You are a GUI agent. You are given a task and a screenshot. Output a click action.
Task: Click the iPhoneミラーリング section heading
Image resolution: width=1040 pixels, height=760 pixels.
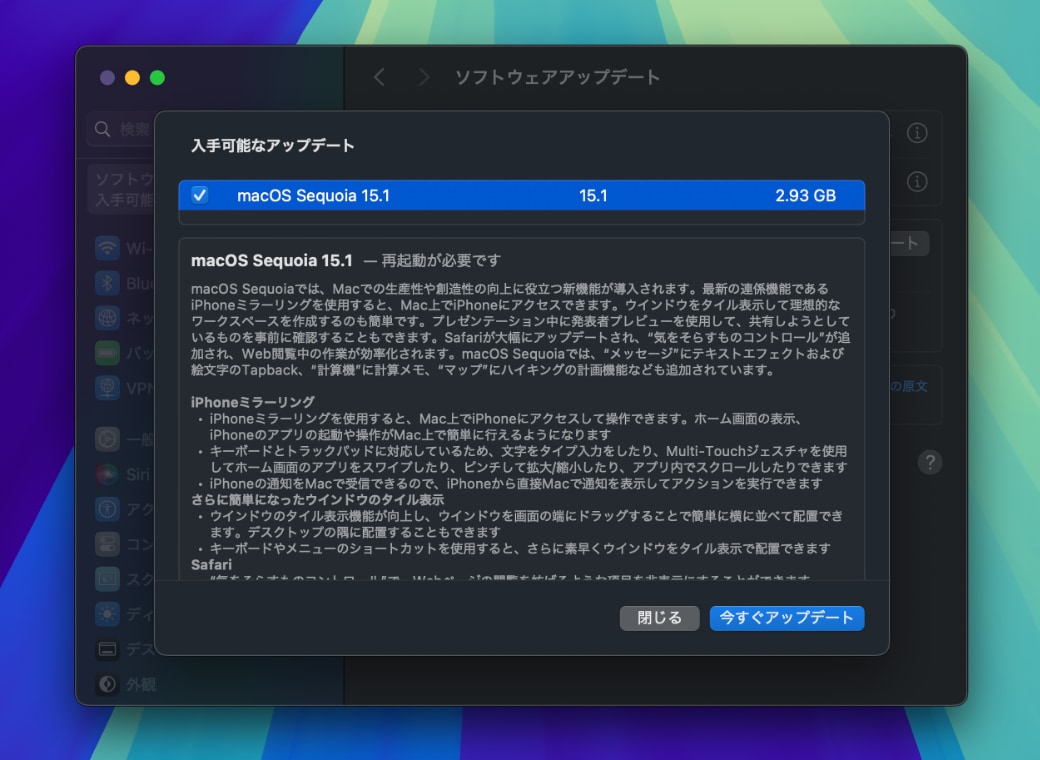253,402
